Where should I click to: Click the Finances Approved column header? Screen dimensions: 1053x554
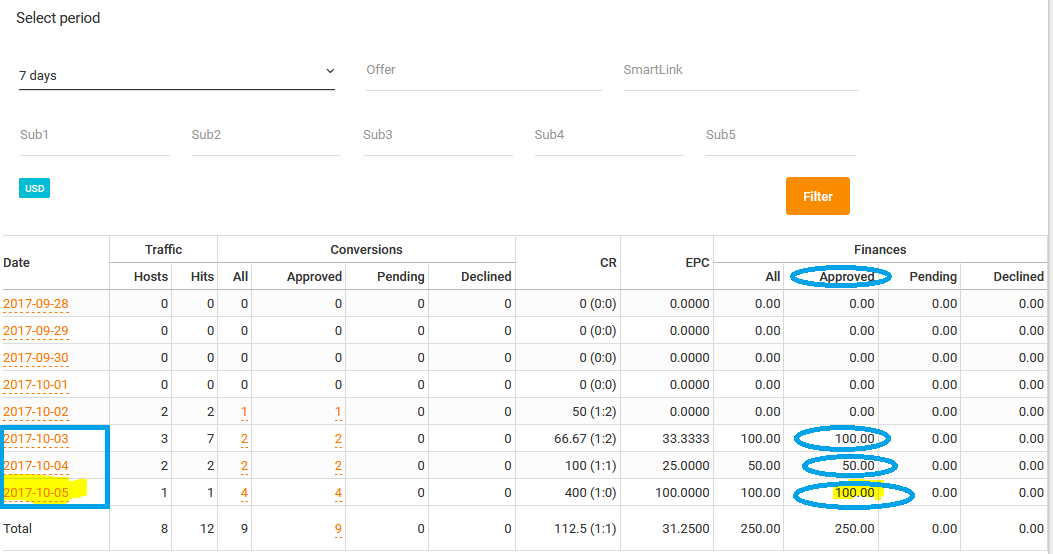tap(846, 277)
